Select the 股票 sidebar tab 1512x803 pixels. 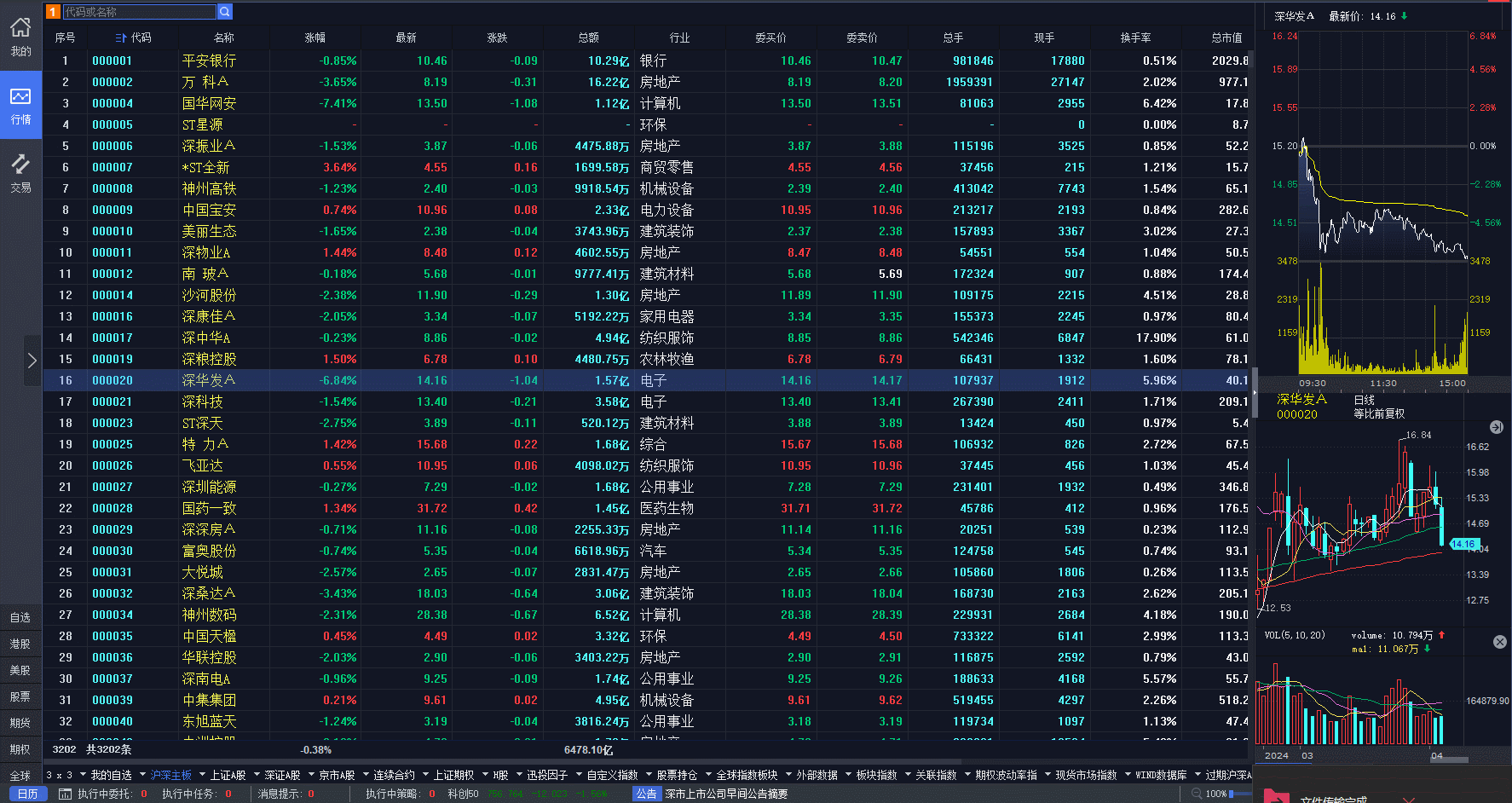tap(20, 697)
